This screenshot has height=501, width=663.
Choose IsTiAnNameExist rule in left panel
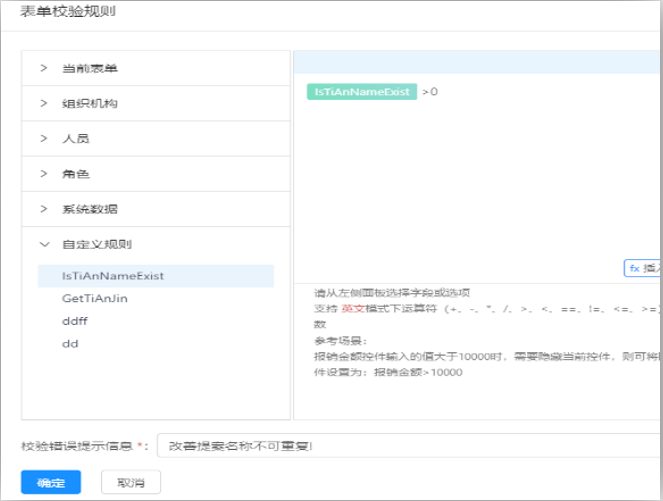pos(112,275)
